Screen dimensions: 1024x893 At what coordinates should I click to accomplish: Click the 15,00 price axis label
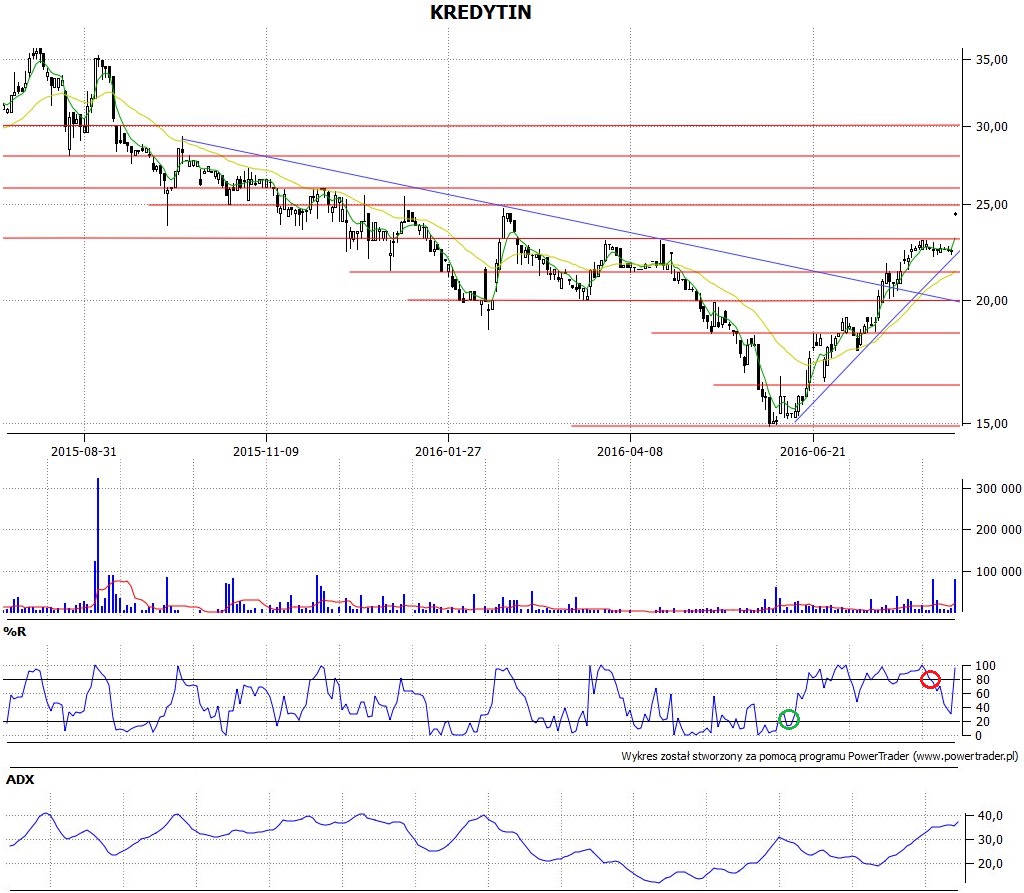coord(991,424)
